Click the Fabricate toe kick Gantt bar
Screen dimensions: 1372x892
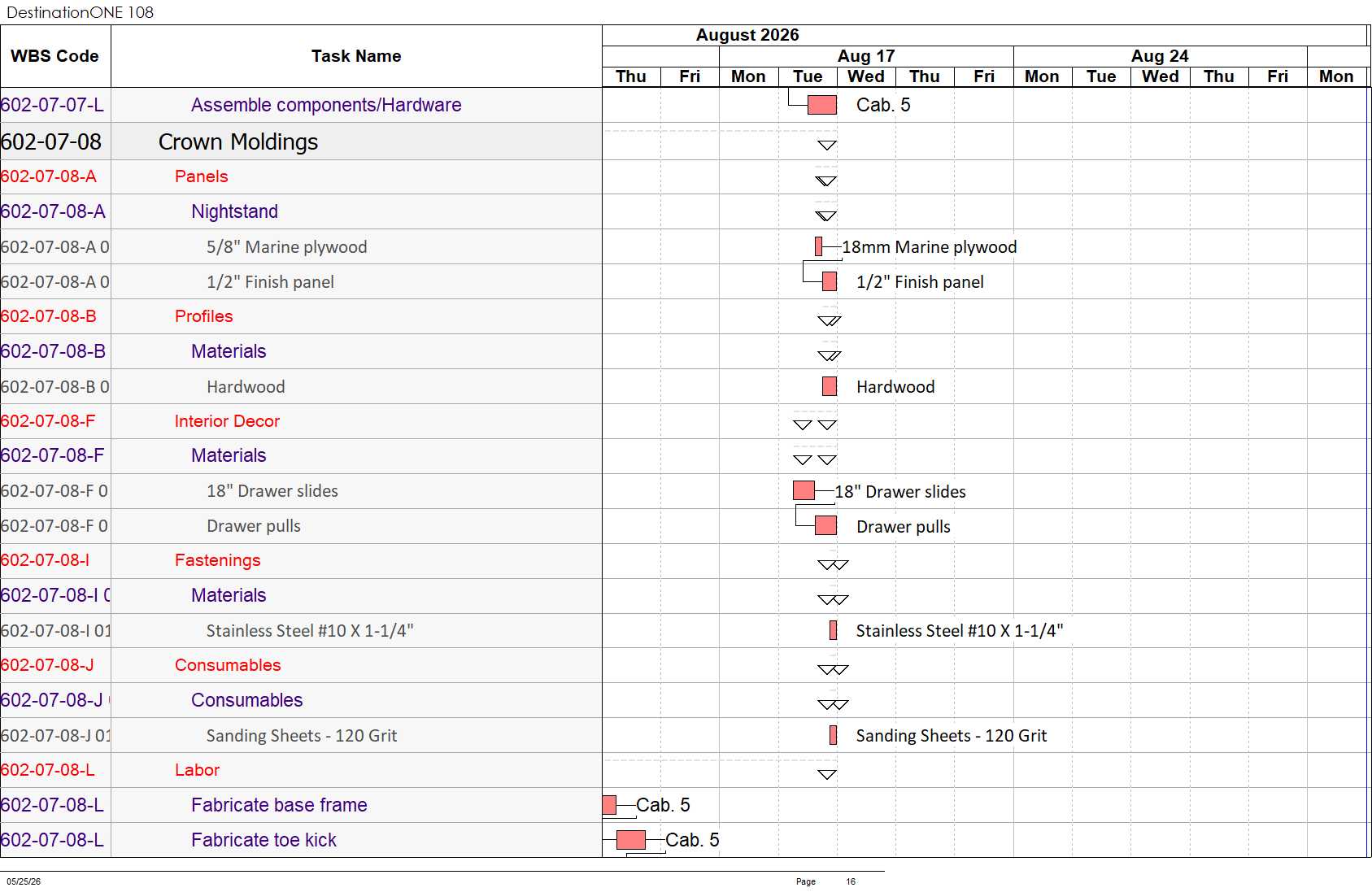[631, 840]
